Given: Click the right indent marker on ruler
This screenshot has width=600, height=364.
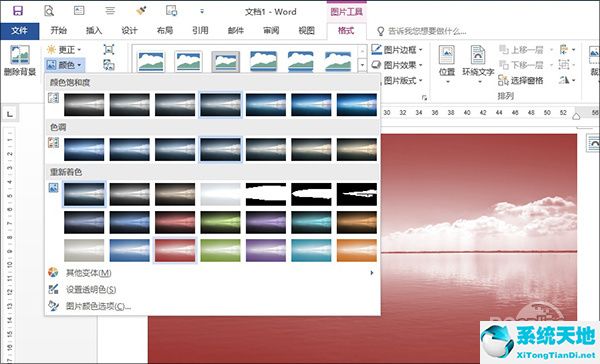Looking at the screenshot, I should 576,116.
